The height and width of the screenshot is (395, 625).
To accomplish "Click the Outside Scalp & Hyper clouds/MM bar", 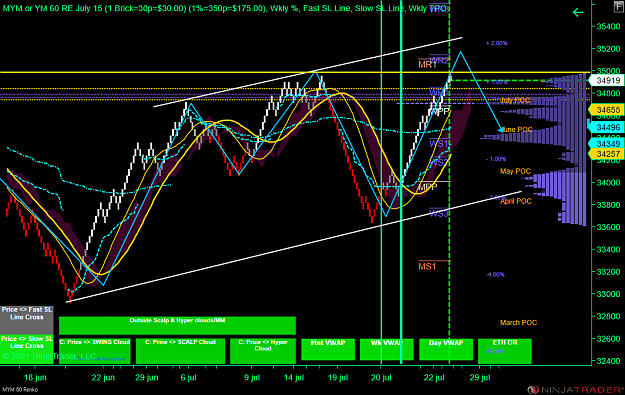I will click(177, 326).
